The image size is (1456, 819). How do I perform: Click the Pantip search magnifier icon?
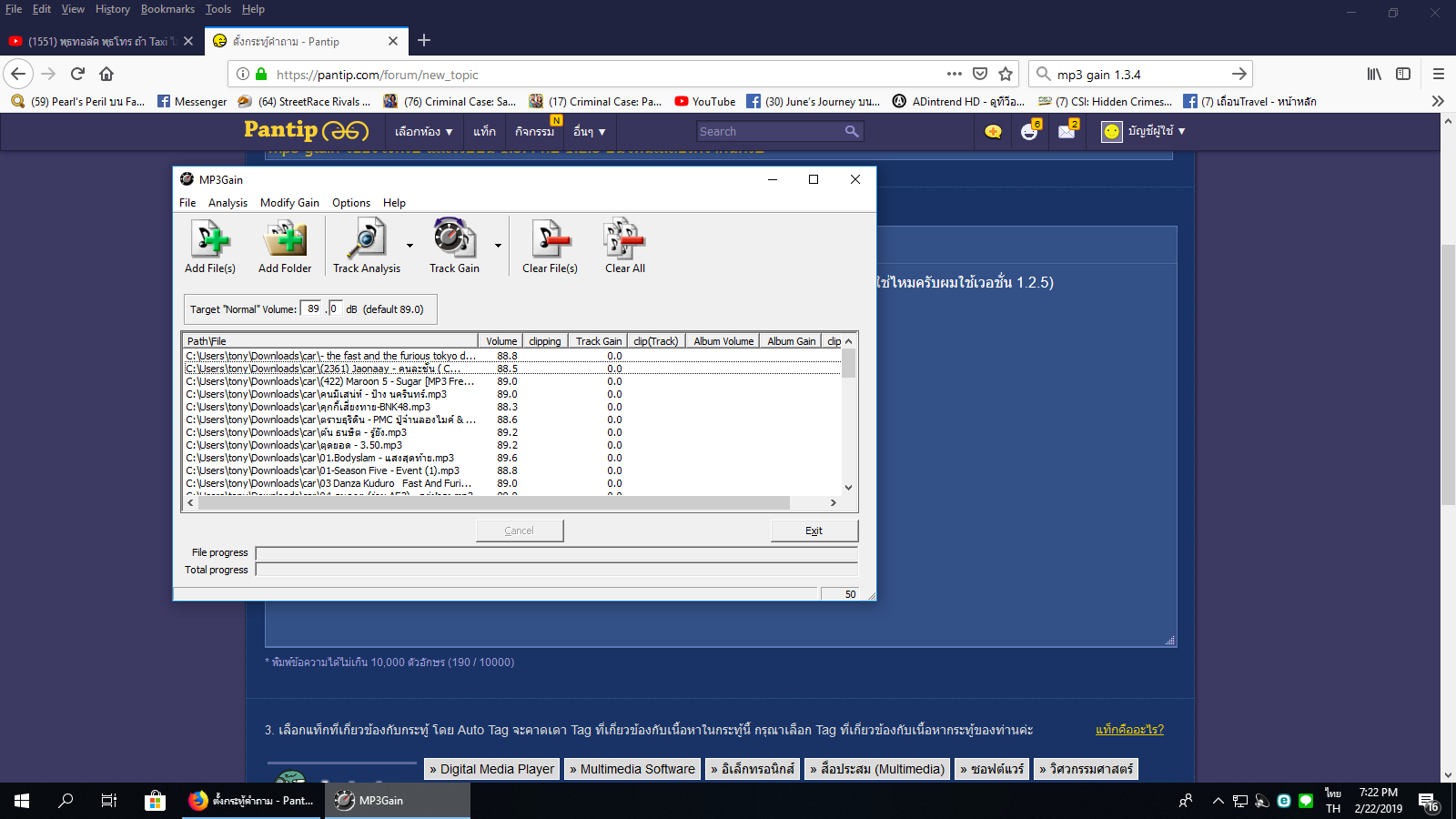pos(852,131)
